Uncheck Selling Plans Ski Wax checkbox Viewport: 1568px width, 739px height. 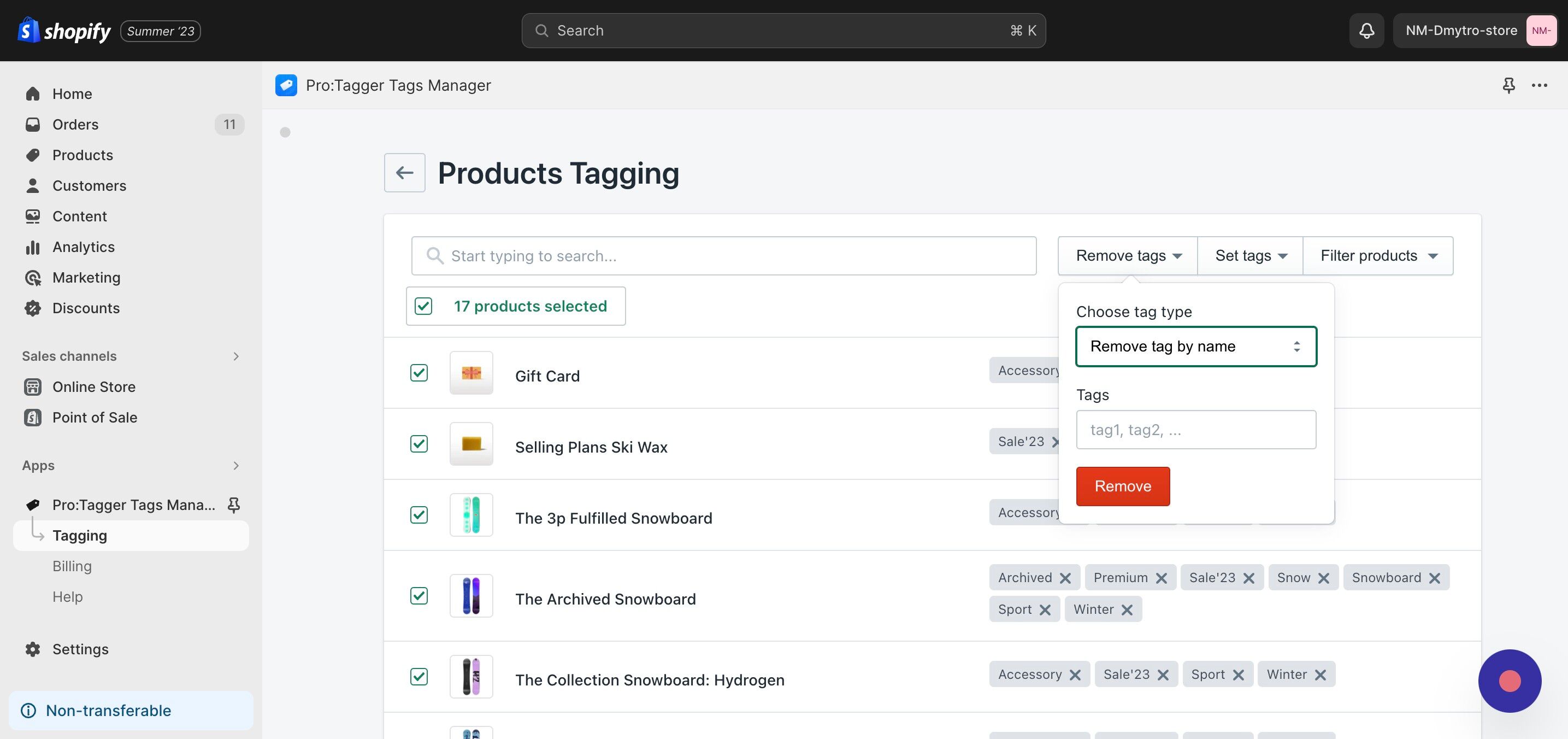tap(419, 444)
